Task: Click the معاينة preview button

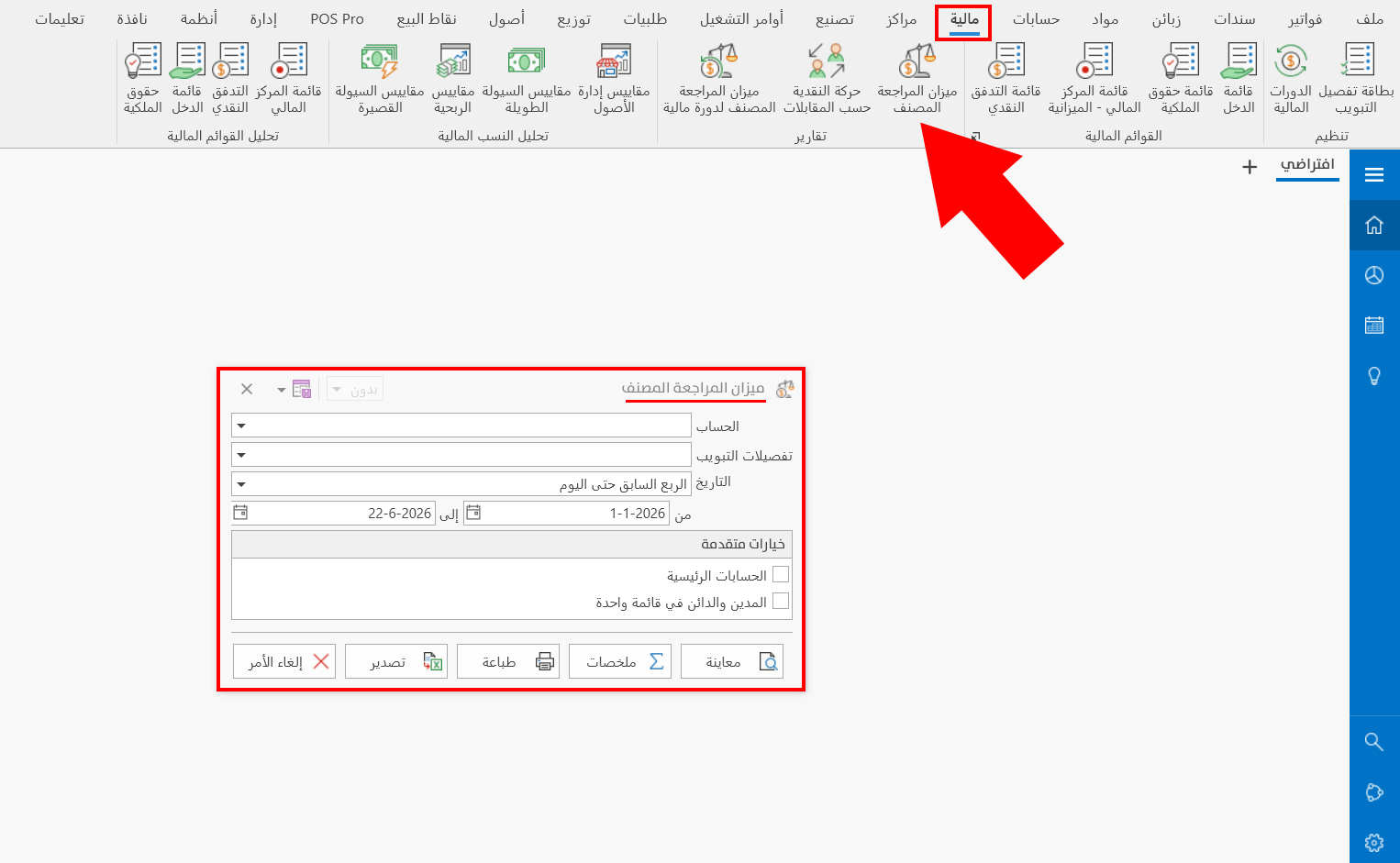Action: [732, 661]
